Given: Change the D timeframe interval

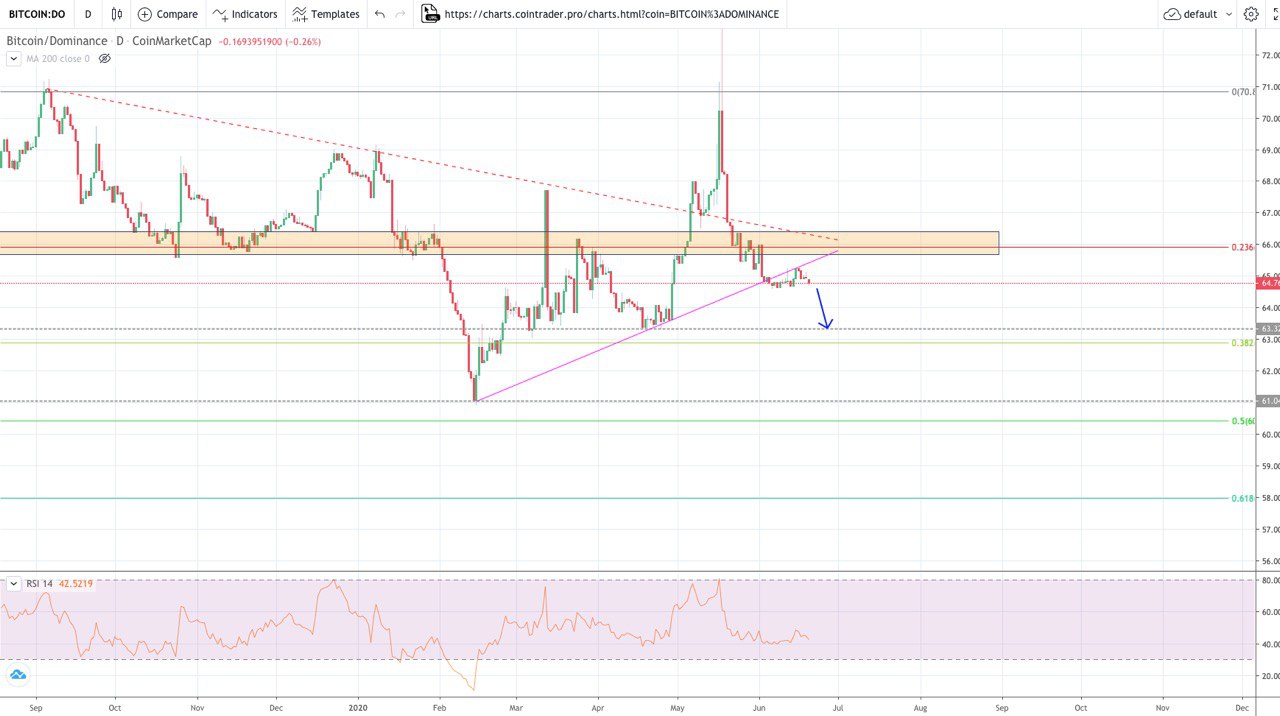Looking at the screenshot, I should pyautogui.click(x=88, y=14).
